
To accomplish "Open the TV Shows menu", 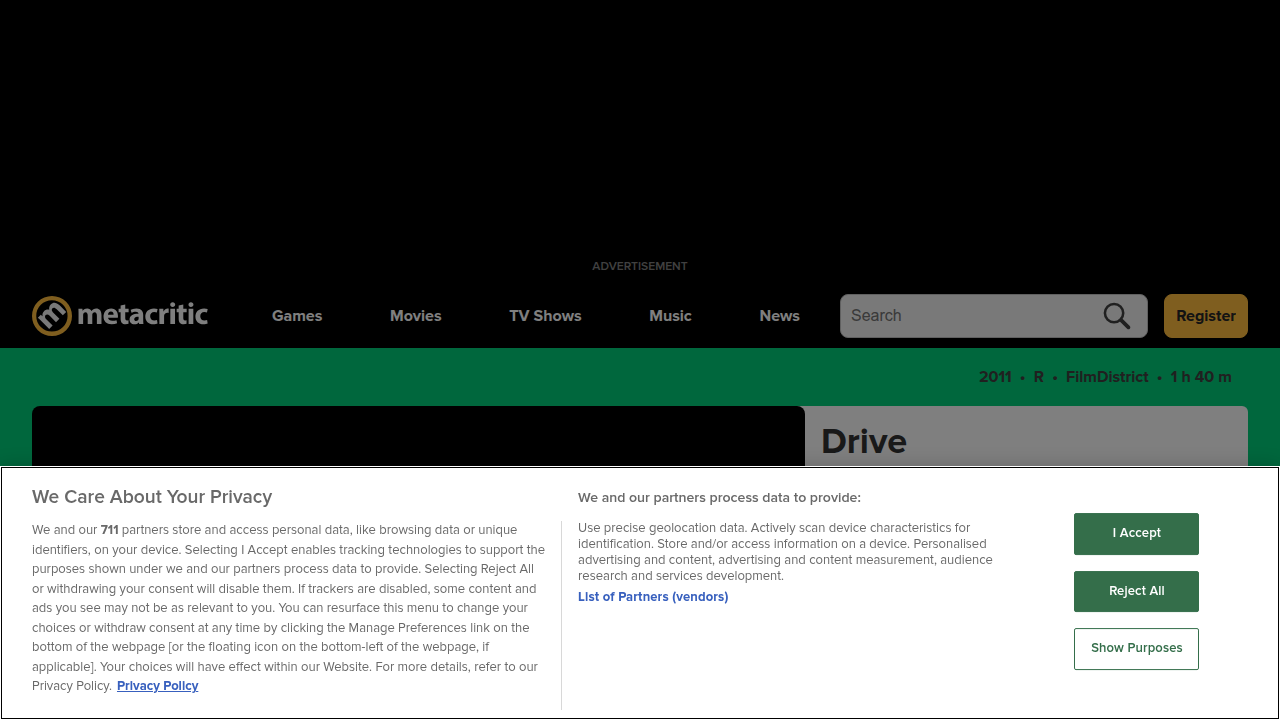I will tap(545, 316).
